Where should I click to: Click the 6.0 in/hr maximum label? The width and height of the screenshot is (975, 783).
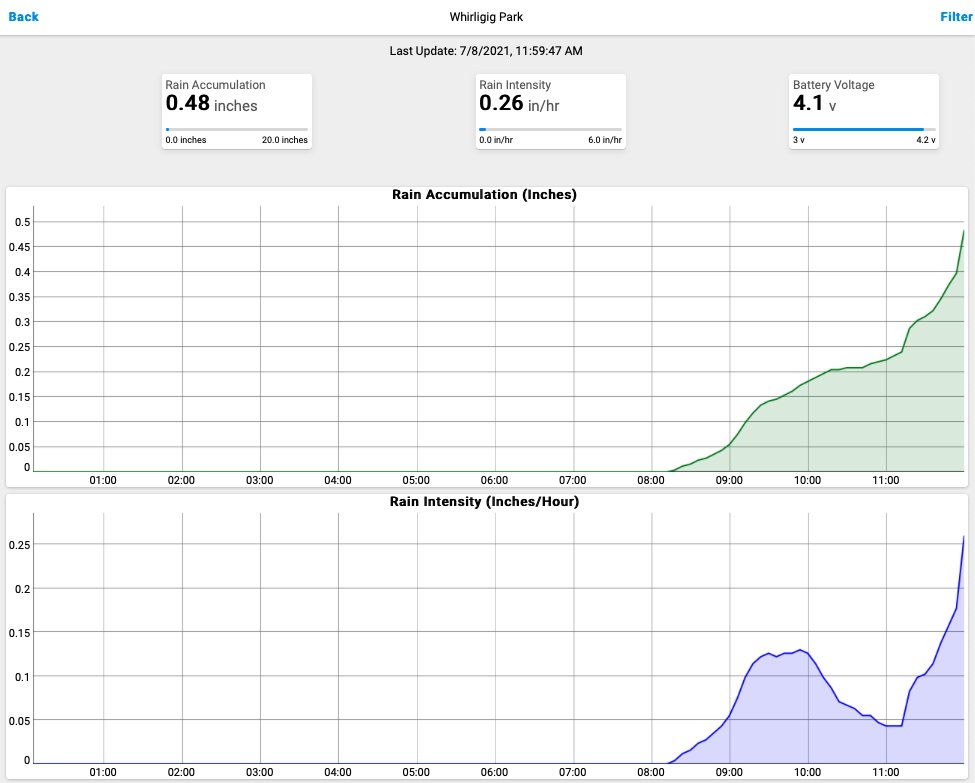(605, 140)
